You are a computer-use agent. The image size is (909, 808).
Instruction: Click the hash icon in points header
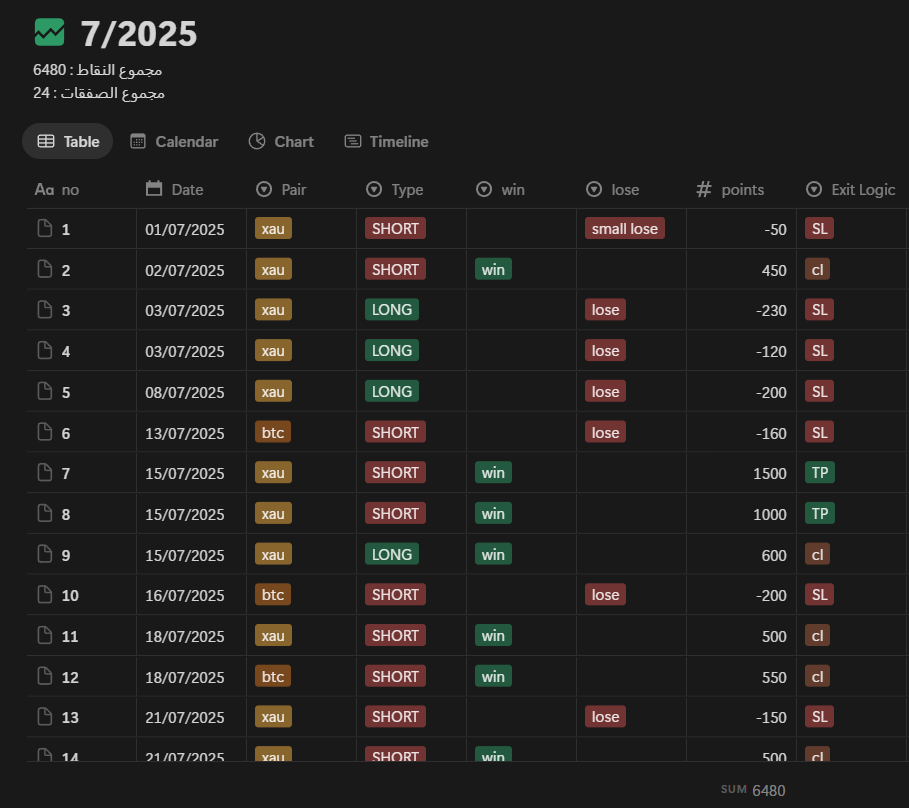click(704, 189)
